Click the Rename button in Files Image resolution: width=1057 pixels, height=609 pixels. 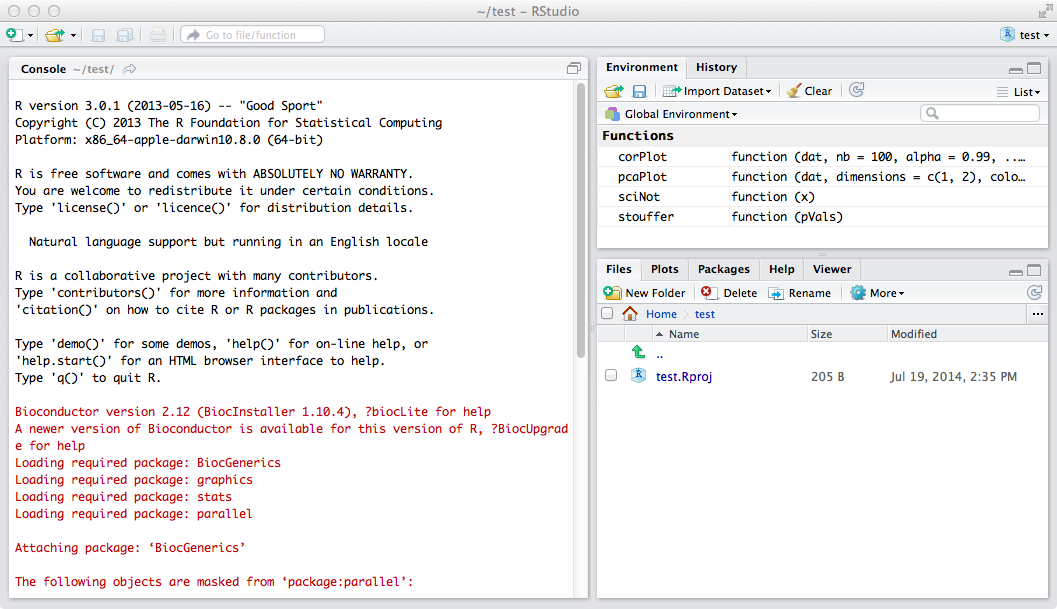click(800, 293)
